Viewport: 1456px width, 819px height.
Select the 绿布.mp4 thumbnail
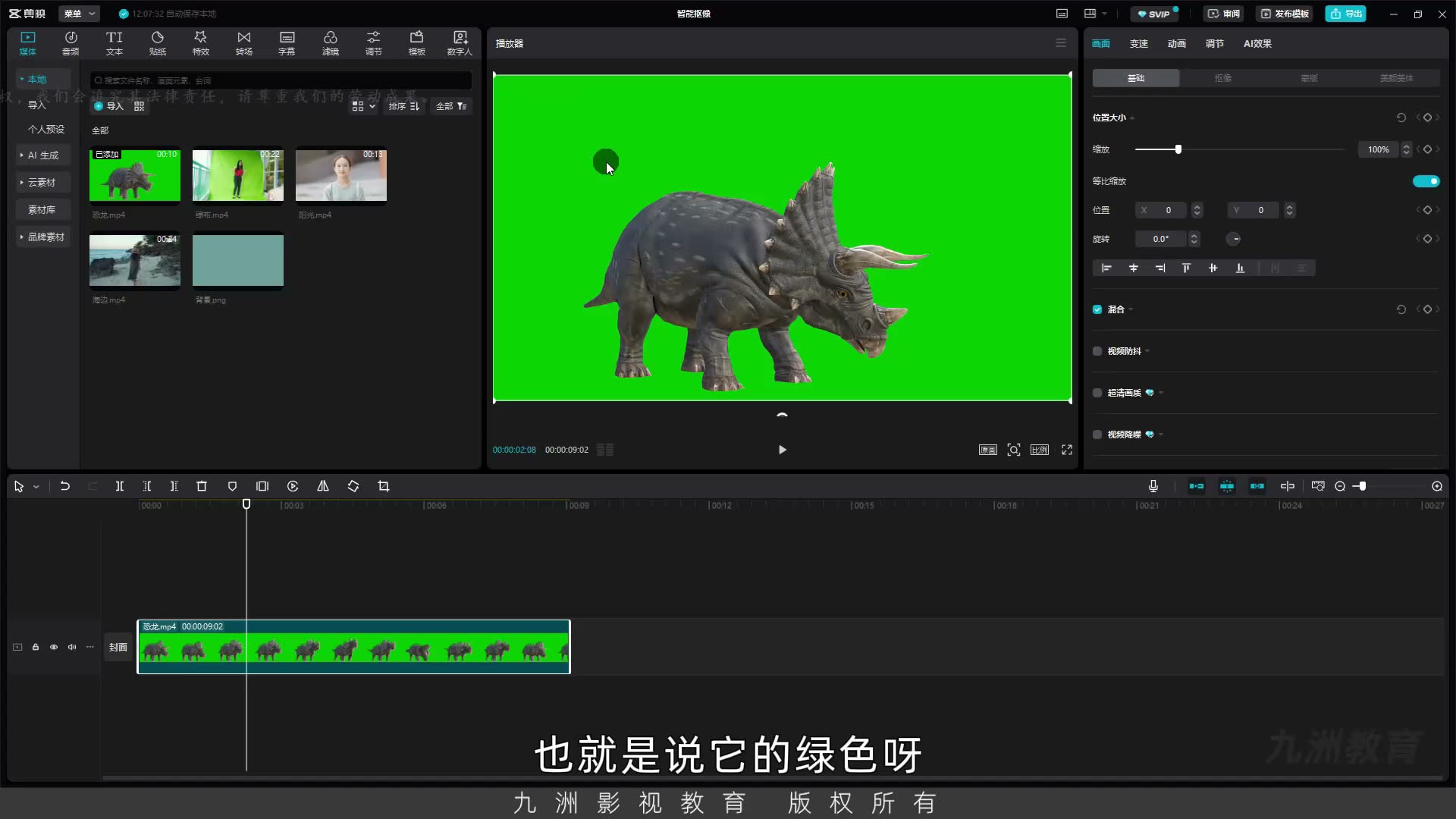238,175
